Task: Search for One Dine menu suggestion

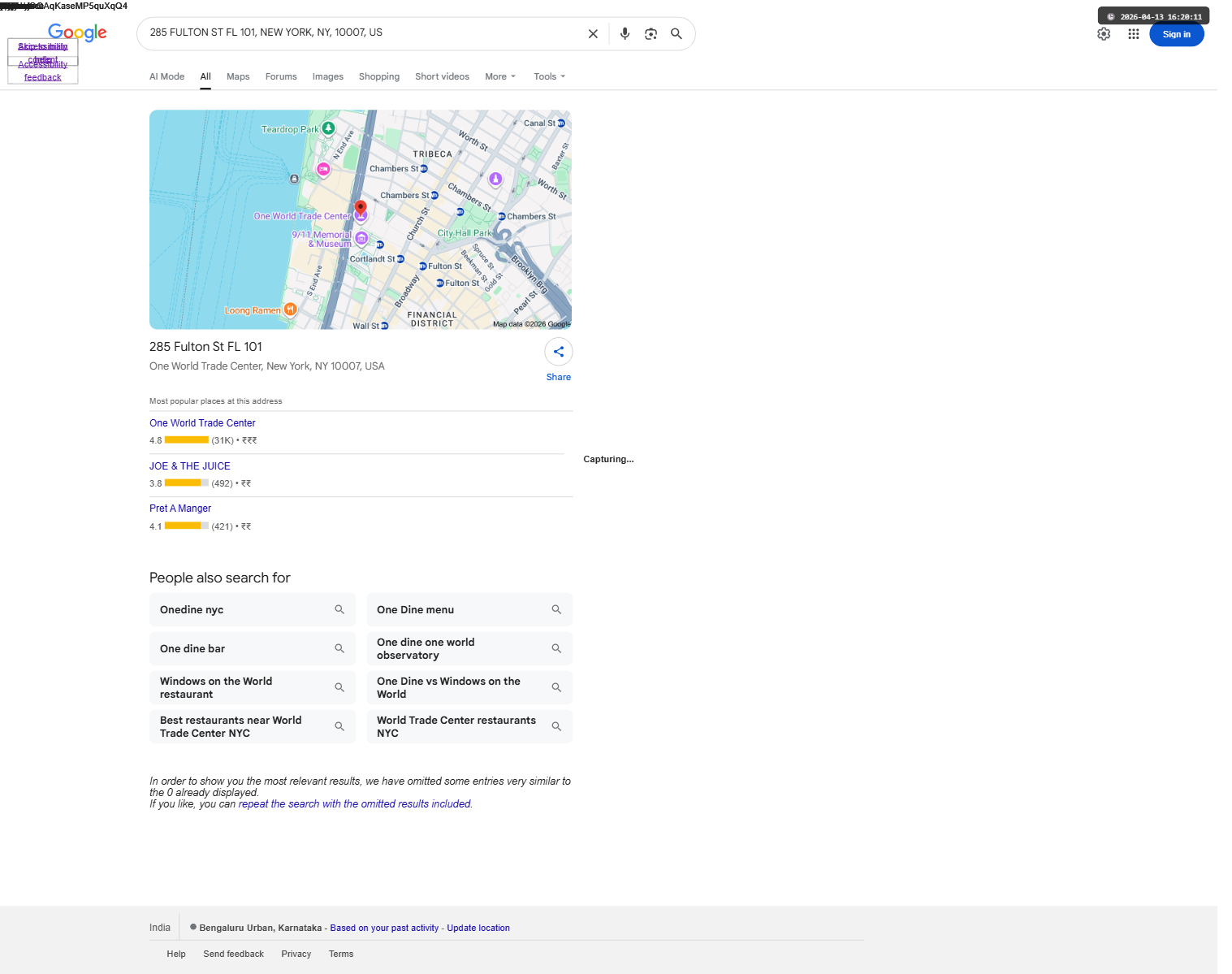Action: pos(469,610)
